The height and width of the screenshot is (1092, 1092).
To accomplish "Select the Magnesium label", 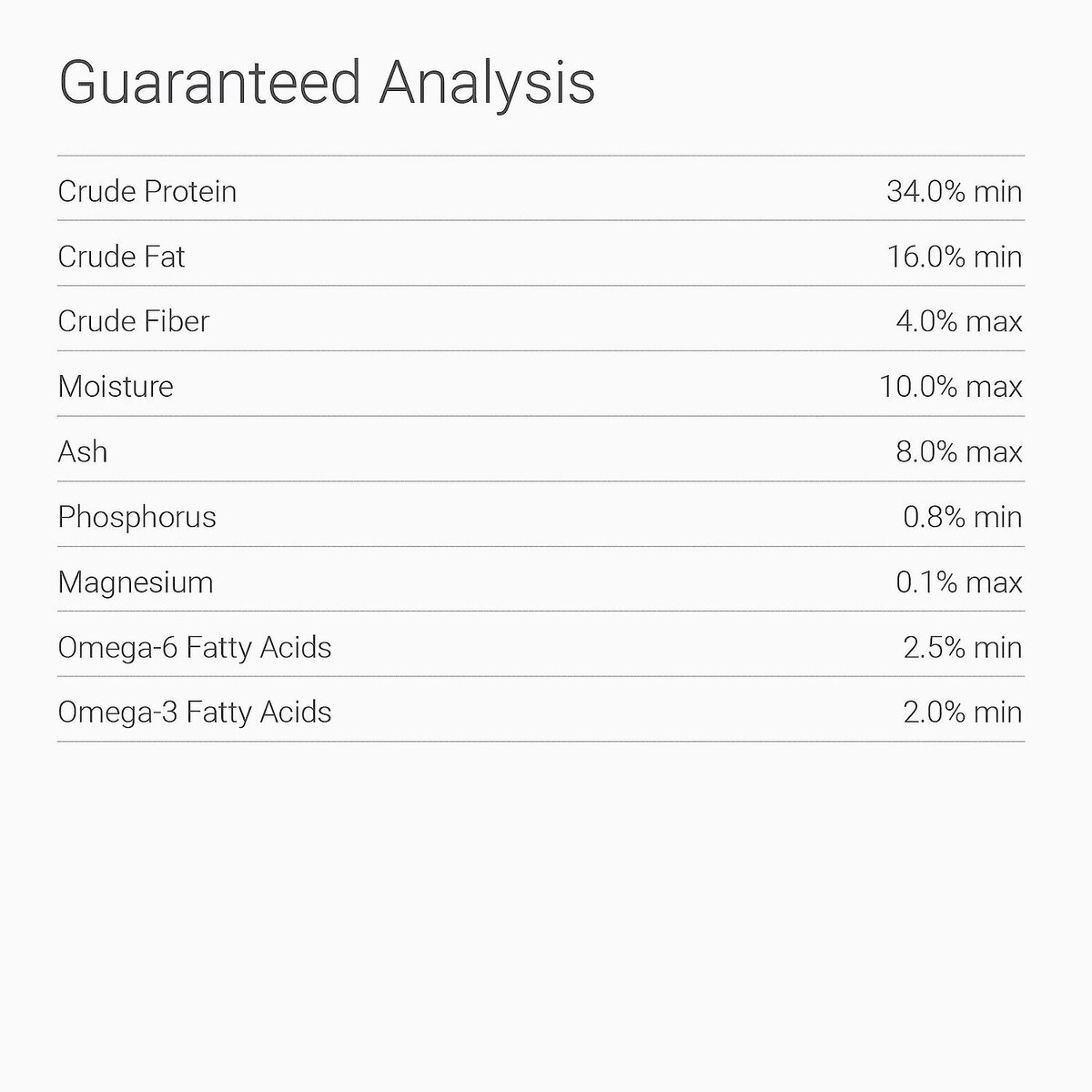I will (135, 582).
